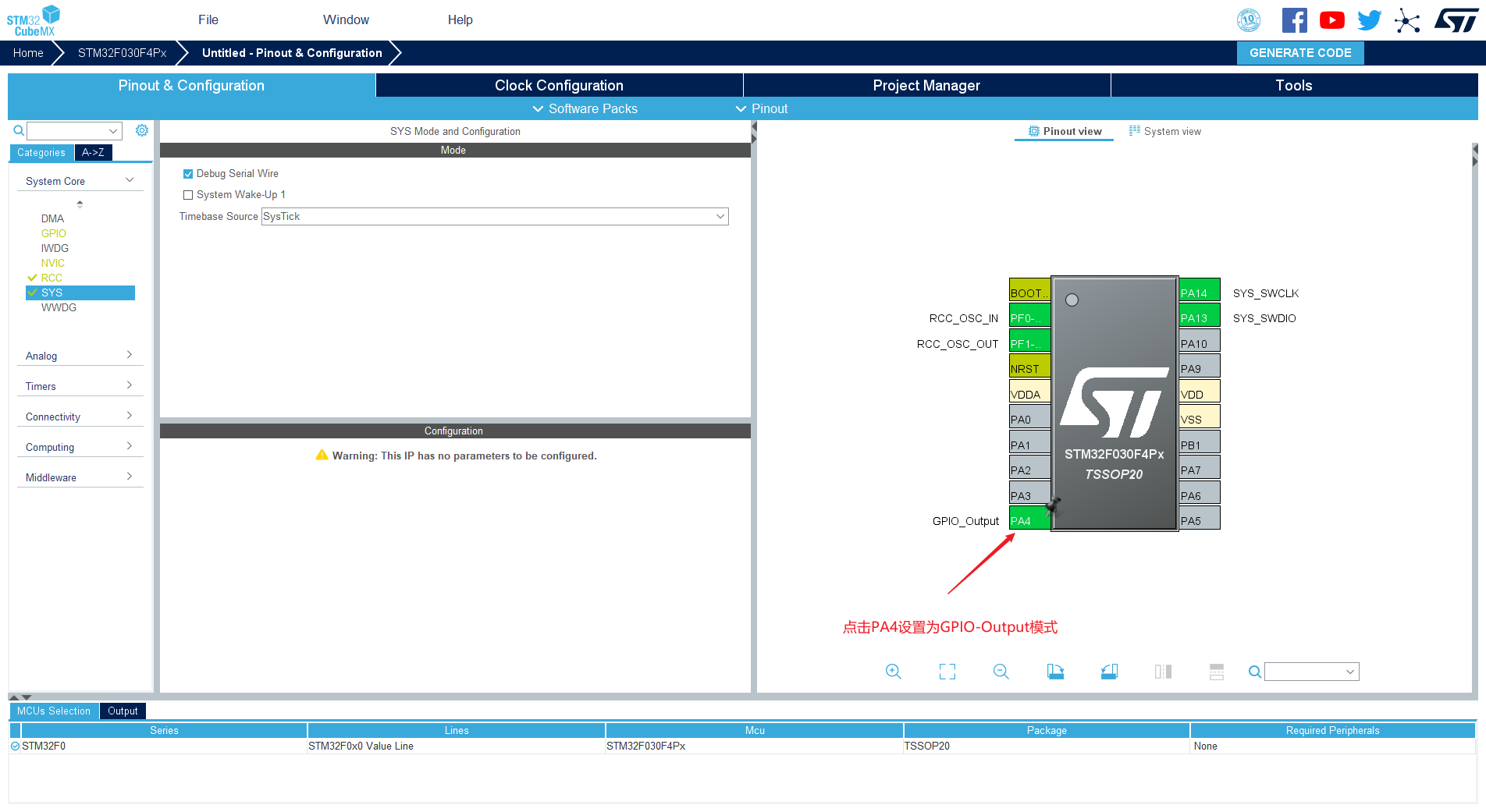Zoom out of the pinout view
Image resolution: width=1486 pixels, height=812 pixels.
[1001, 672]
